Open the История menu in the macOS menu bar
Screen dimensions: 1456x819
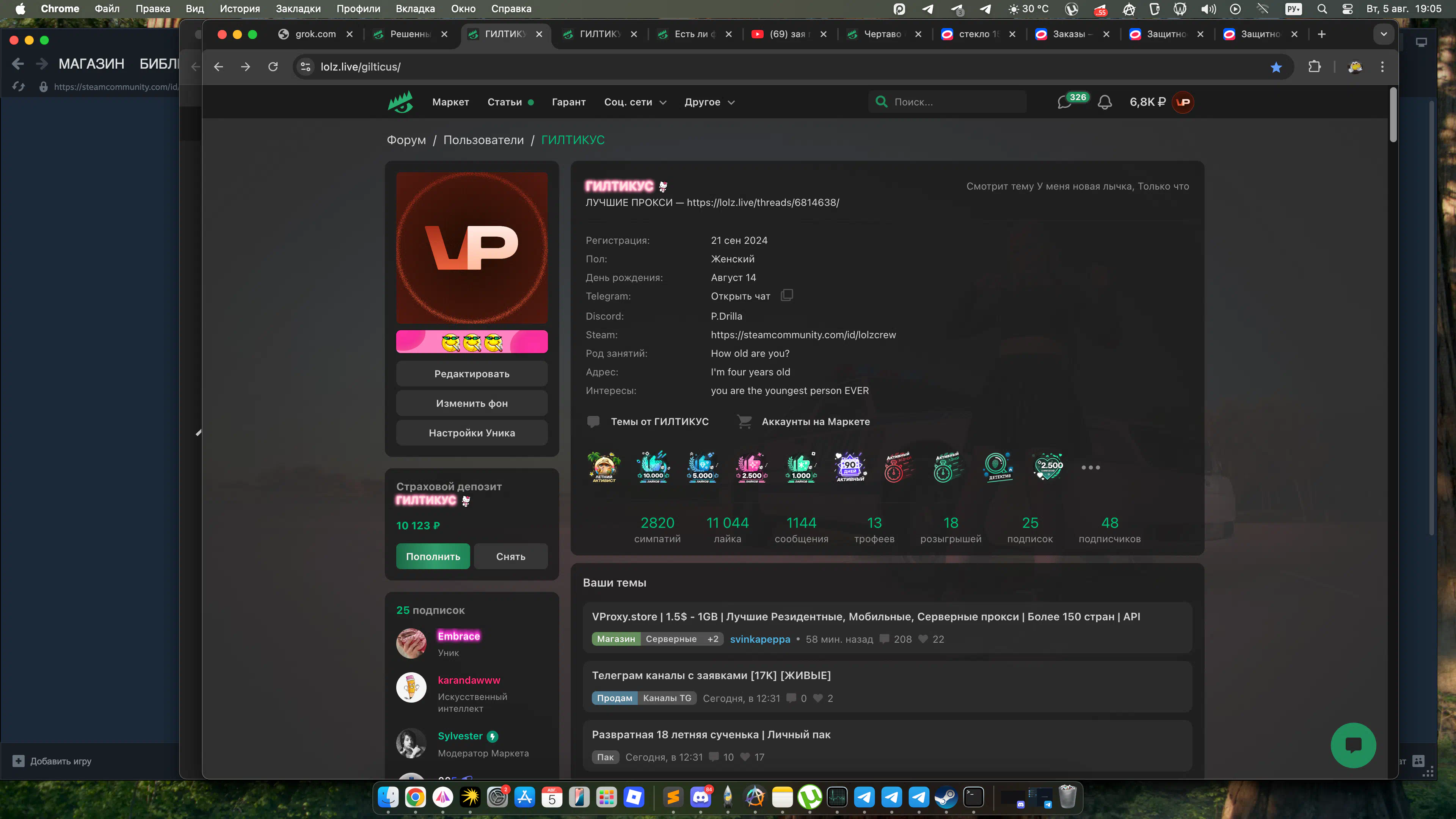(240, 8)
